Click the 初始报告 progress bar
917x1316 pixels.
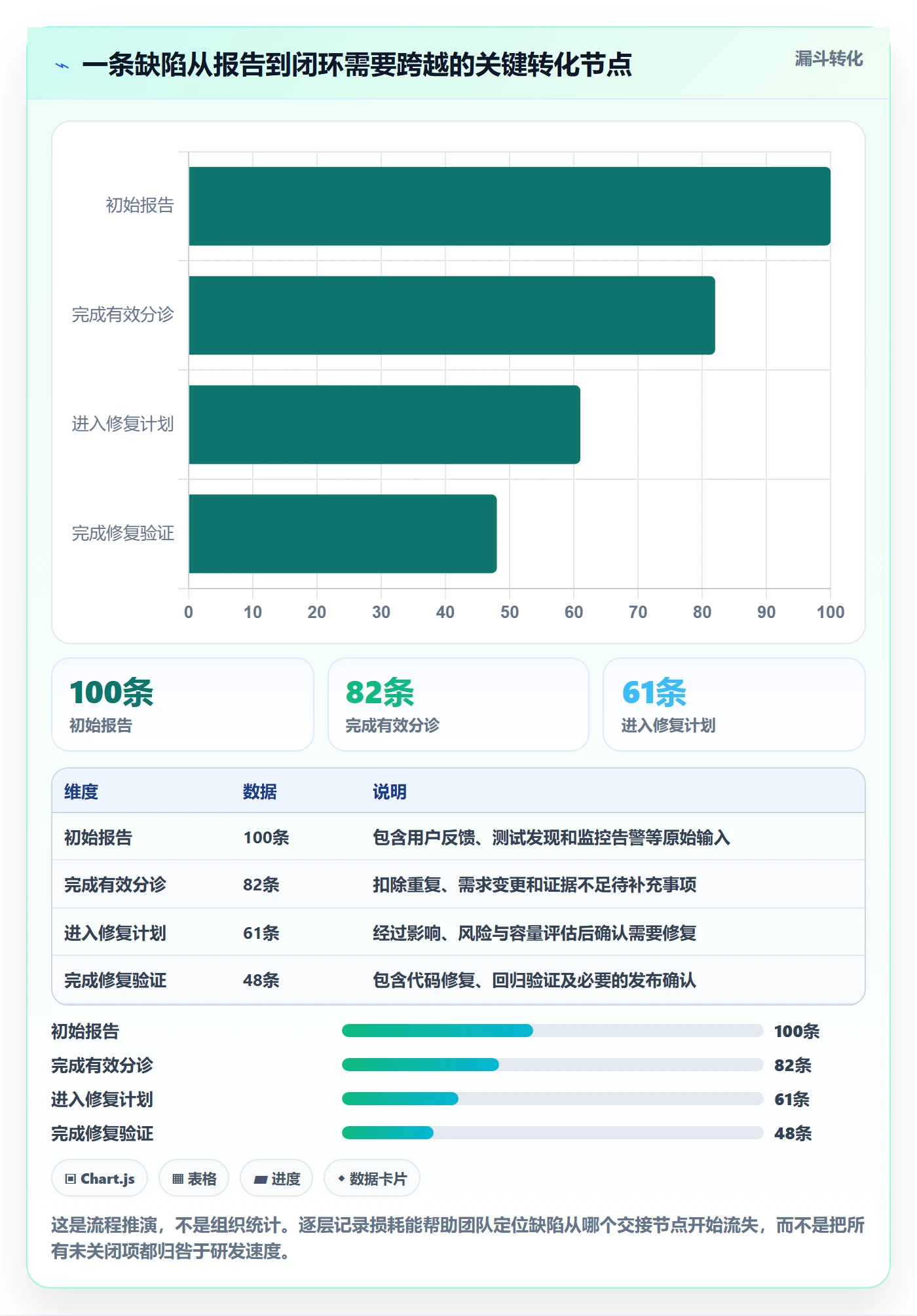coord(552,1031)
